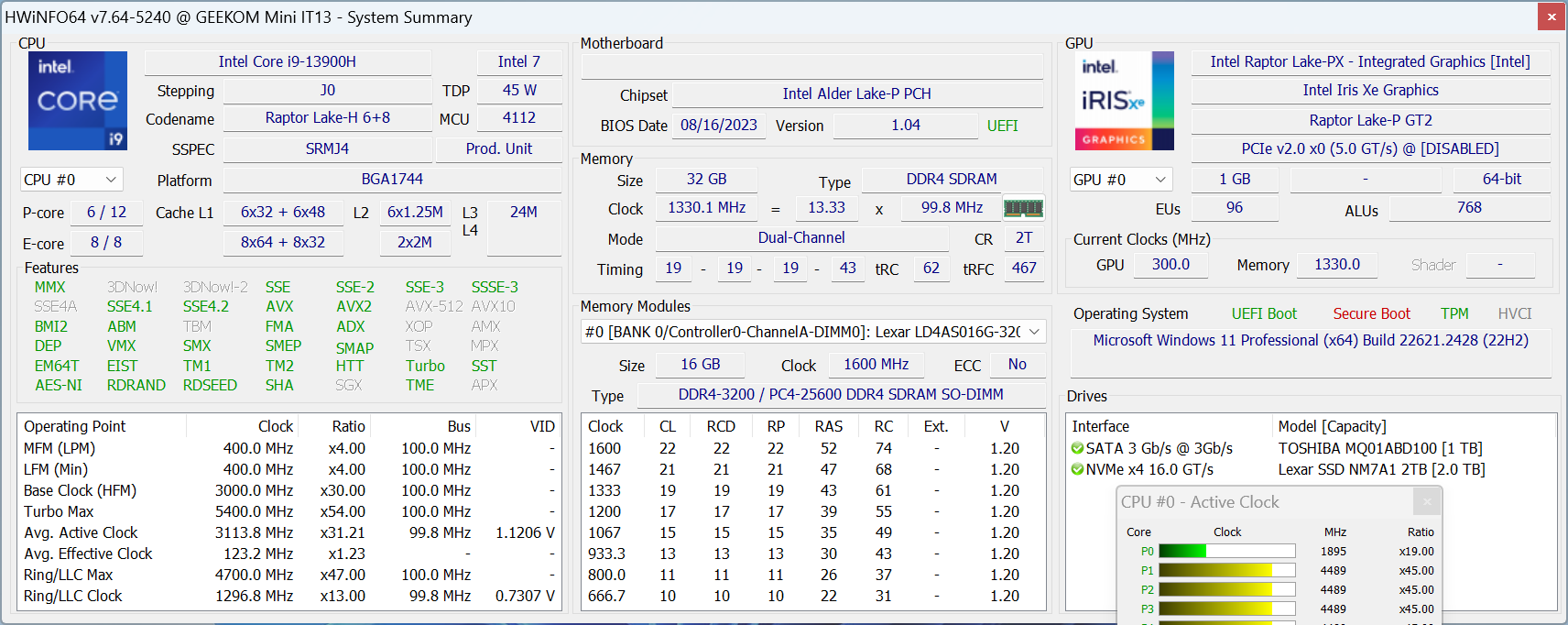Click the Intel Raptor Lake-PX Integrated Graphics field
This screenshot has width=1568, height=625.
click(x=1370, y=62)
